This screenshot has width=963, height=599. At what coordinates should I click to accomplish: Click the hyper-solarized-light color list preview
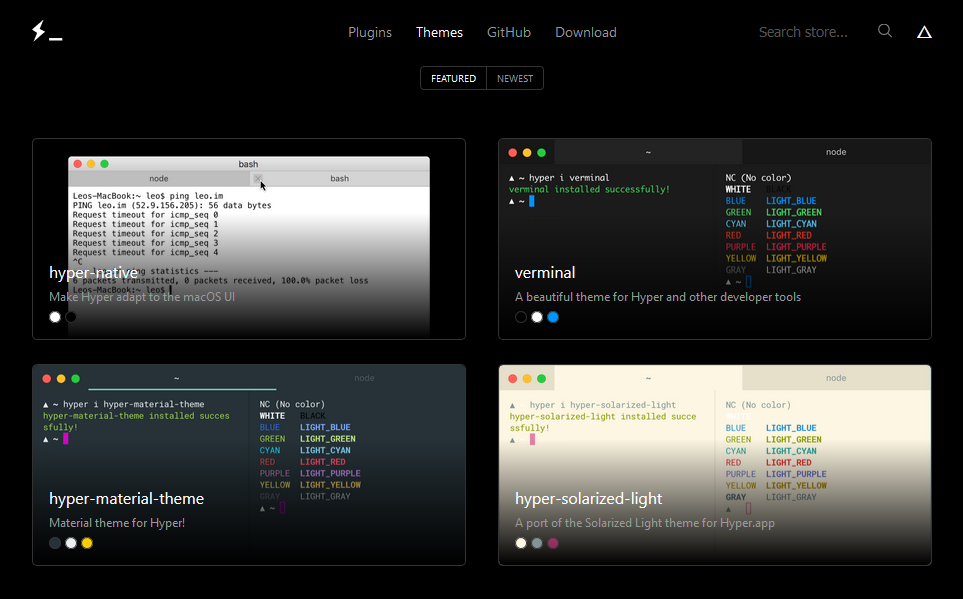pyautogui.click(x=776, y=456)
